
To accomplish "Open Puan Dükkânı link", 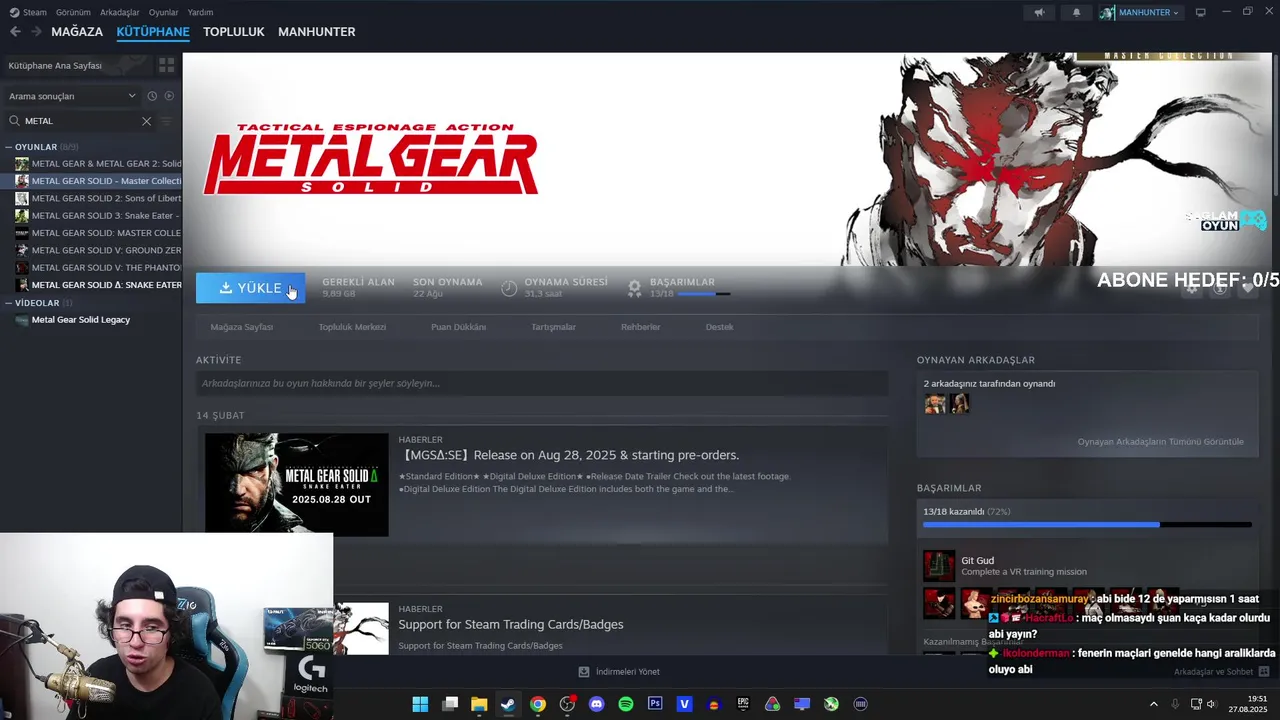I will point(458,327).
